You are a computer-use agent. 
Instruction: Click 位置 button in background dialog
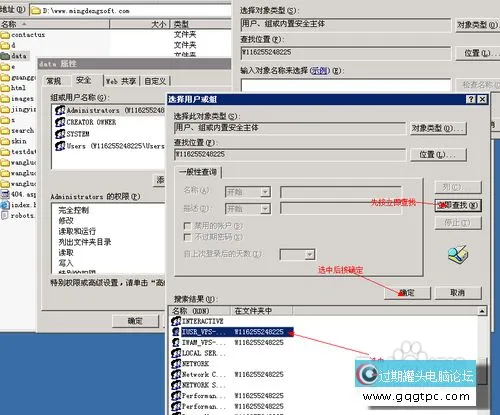click(x=478, y=53)
